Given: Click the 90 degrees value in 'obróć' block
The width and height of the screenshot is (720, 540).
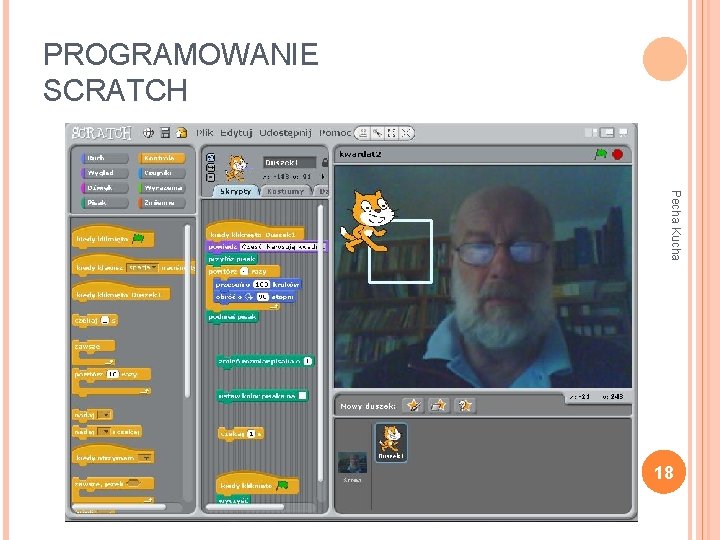Looking at the screenshot, I should click(x=262, y=297).
